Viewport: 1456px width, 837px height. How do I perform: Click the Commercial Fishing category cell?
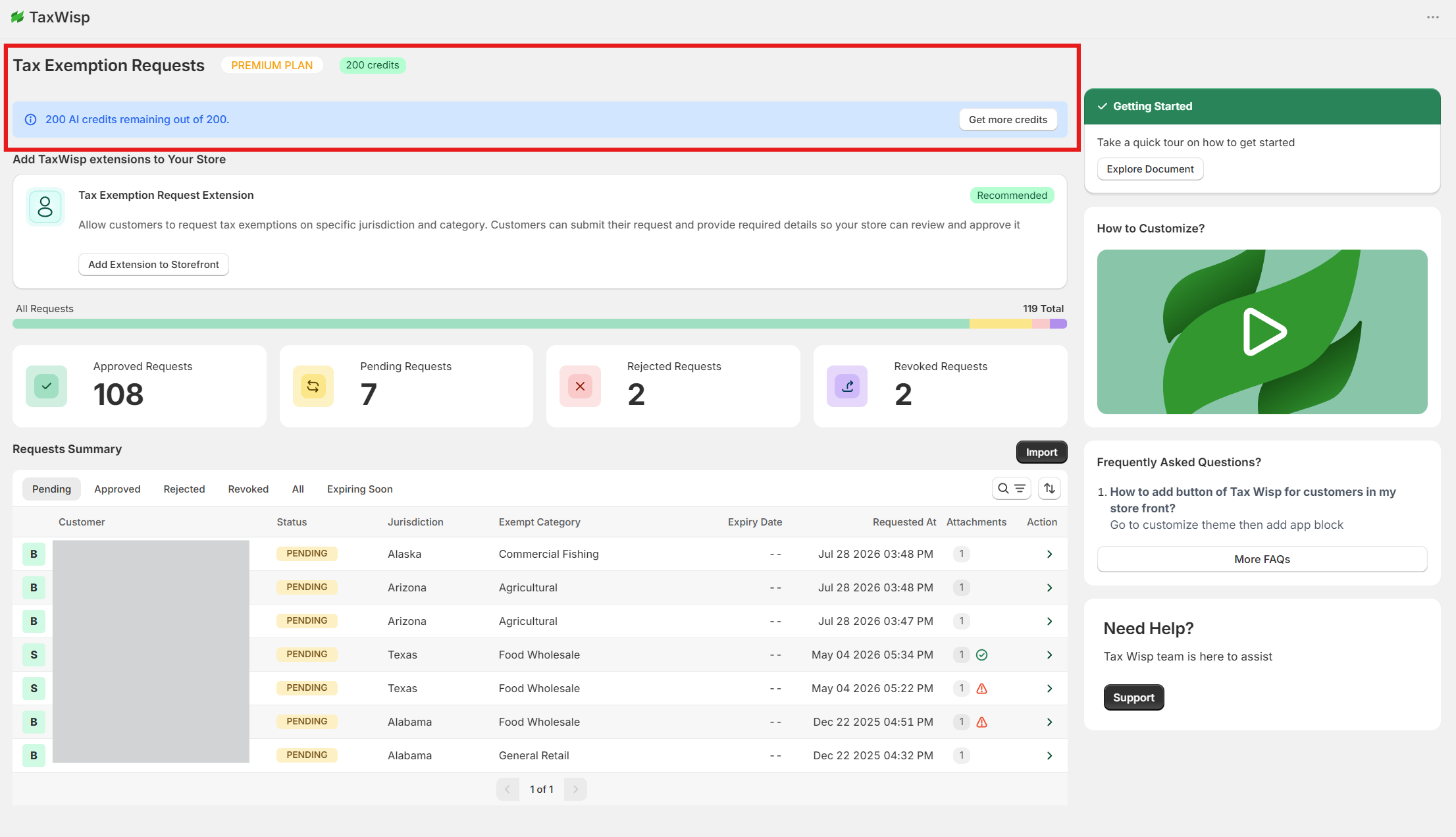click(x=549, y=554)
